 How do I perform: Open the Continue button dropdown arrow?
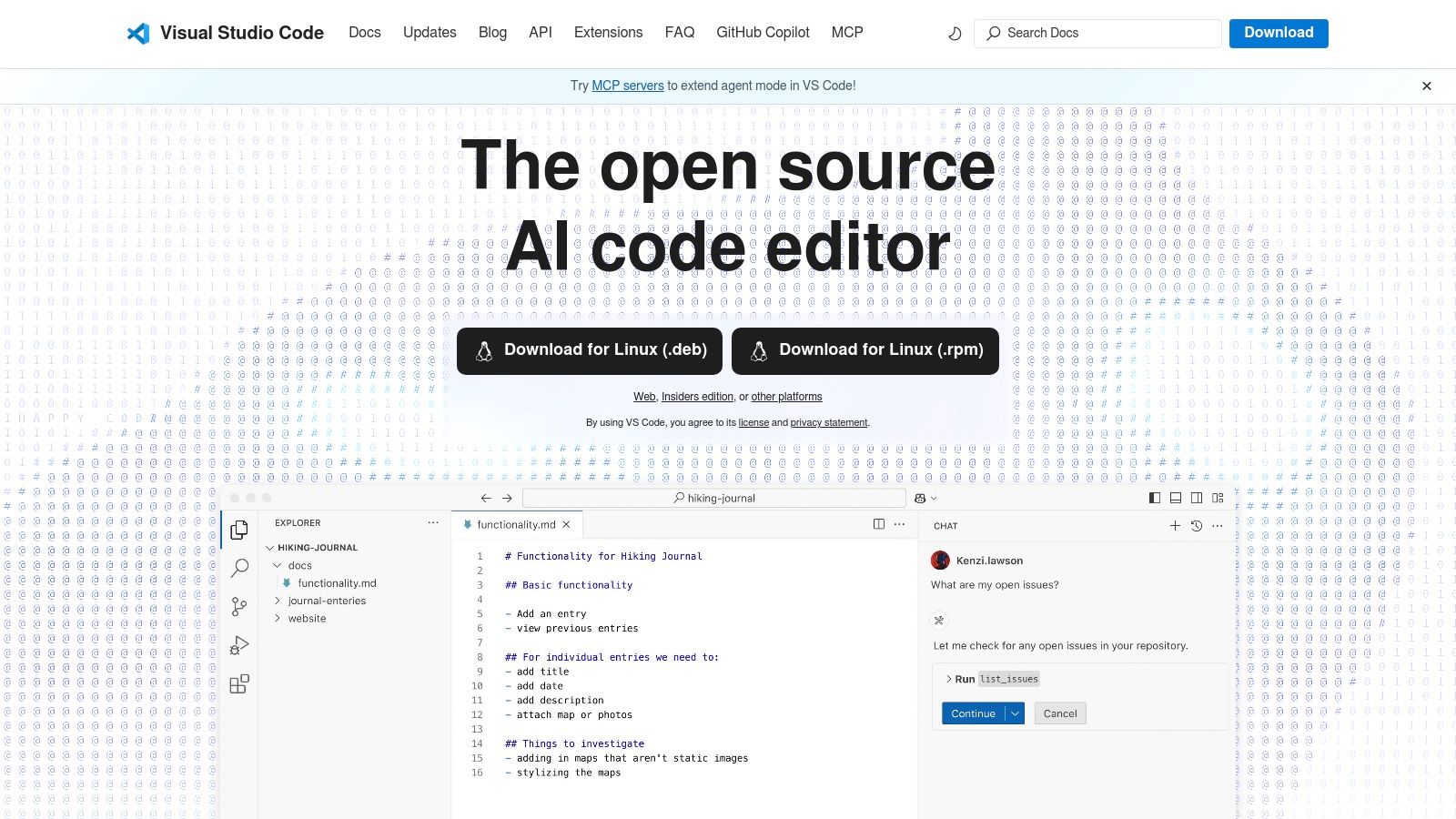point(1016,713)
